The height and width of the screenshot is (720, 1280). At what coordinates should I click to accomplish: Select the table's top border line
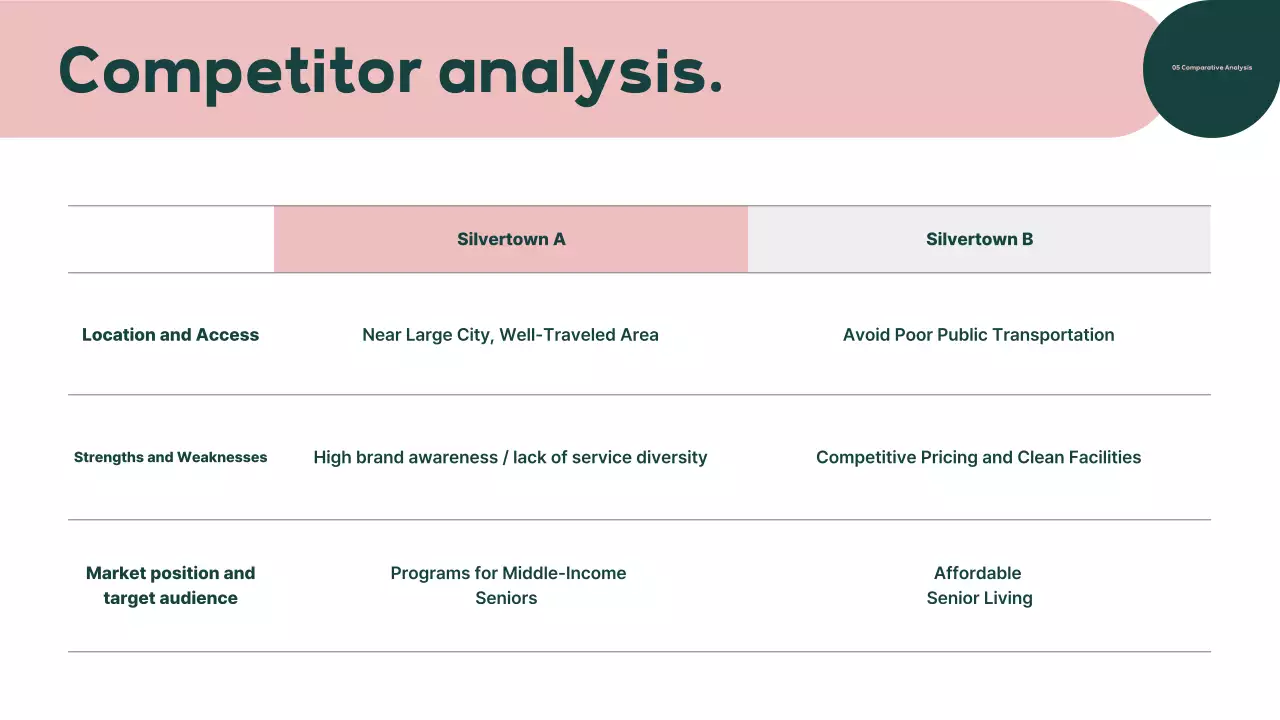[639, 206]
